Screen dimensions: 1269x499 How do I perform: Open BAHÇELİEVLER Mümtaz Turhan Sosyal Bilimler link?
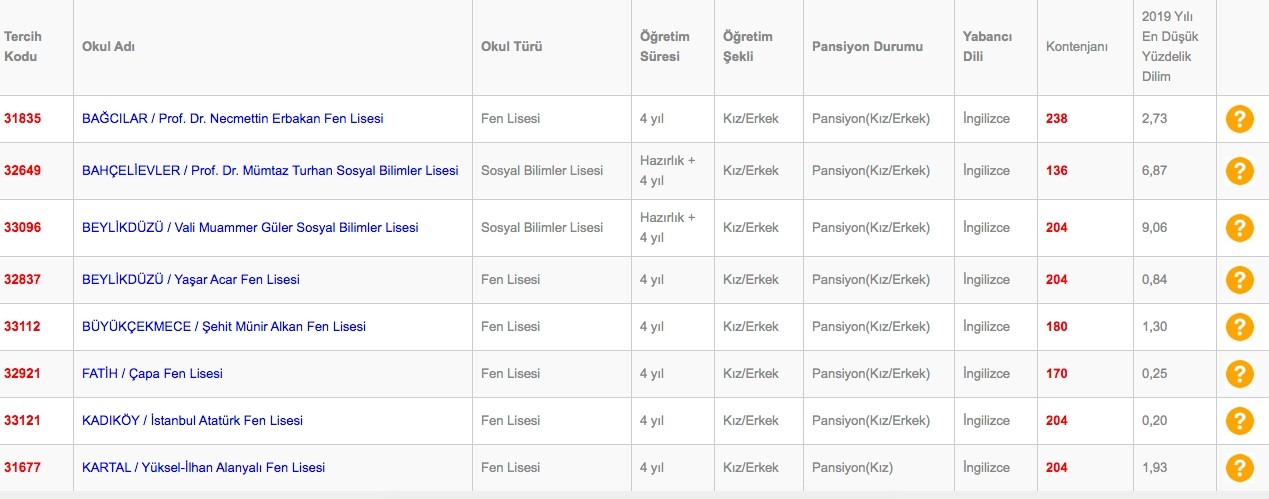tap(270, 171)
